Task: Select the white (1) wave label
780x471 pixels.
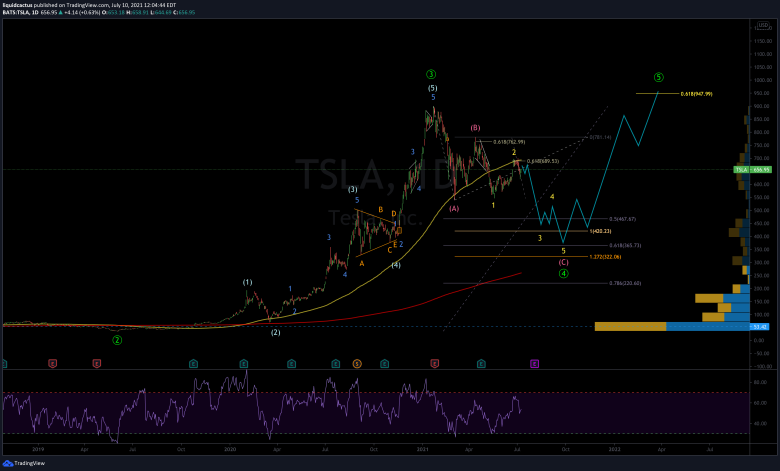Action: pyautogui.click(x=247, y=282)
